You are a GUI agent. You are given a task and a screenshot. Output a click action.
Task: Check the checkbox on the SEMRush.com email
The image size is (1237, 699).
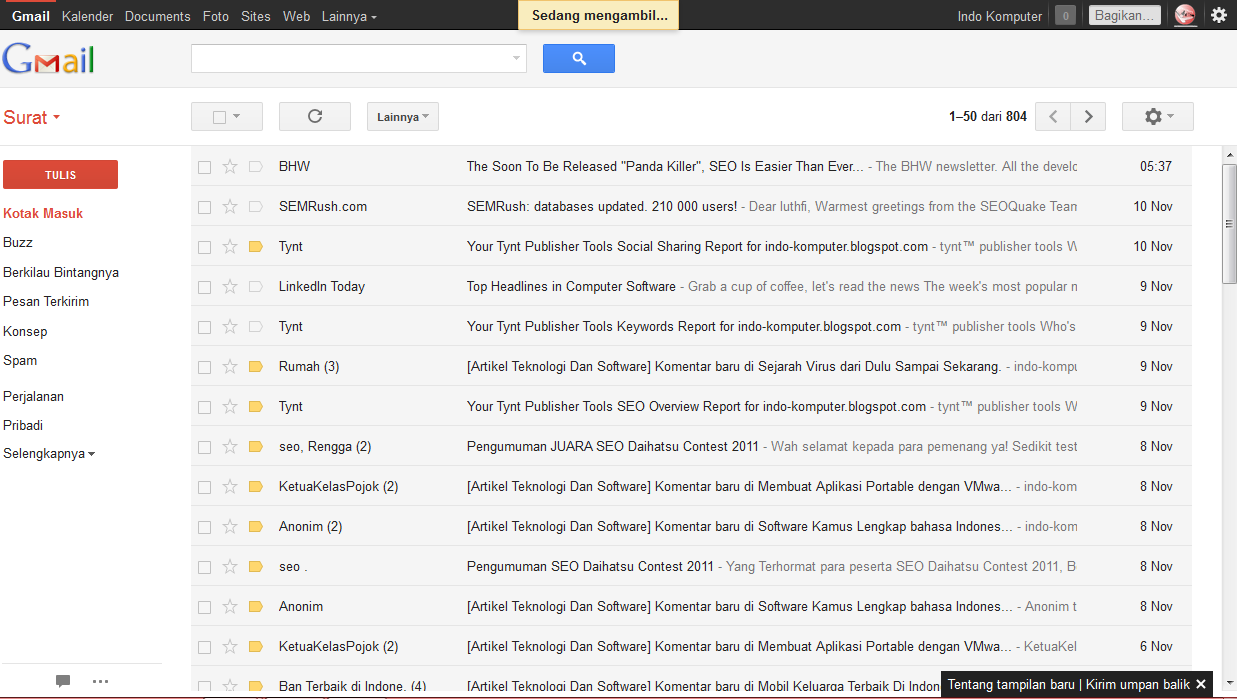[205, 206]
